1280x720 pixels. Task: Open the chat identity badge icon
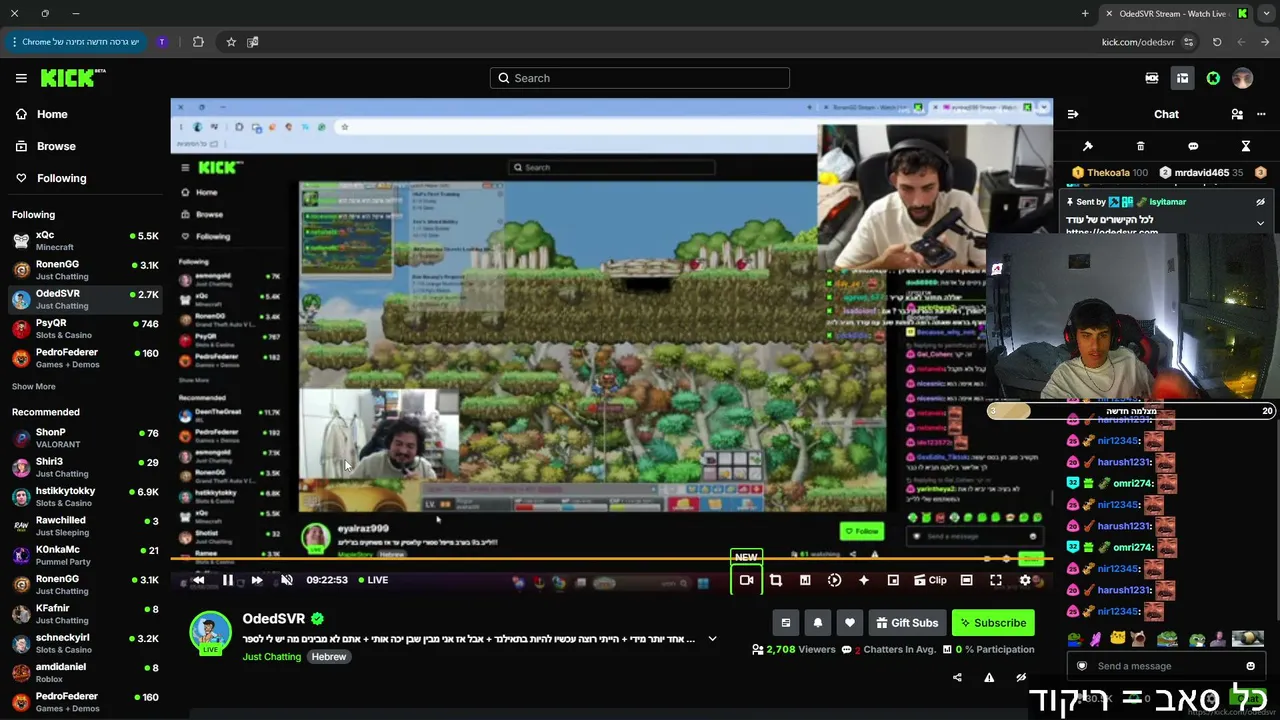[1081, 666]
